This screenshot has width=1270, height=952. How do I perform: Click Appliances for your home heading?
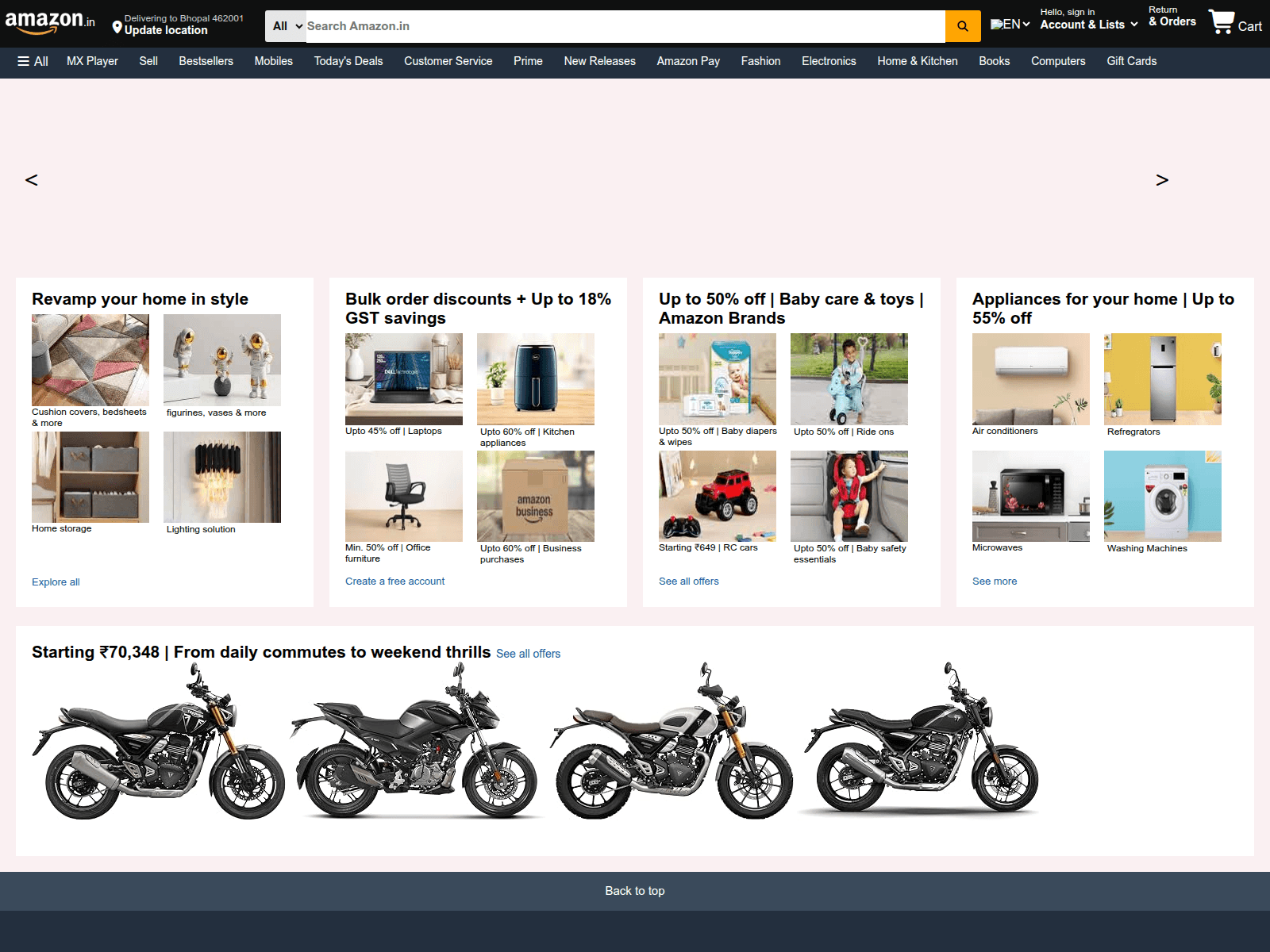(x=1103, y=309)
